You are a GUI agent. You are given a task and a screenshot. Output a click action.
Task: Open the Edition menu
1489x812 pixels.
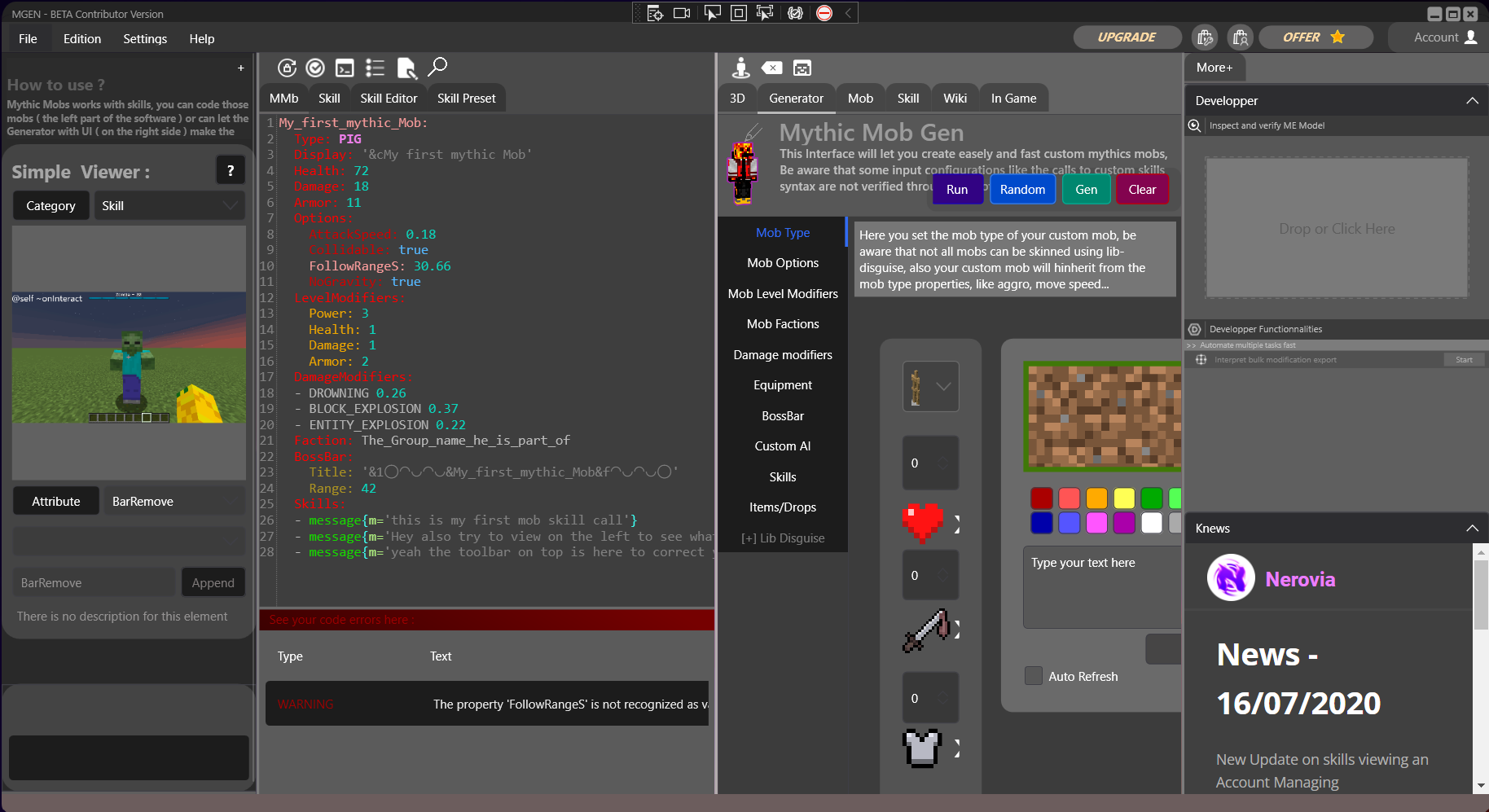point(82,39)
